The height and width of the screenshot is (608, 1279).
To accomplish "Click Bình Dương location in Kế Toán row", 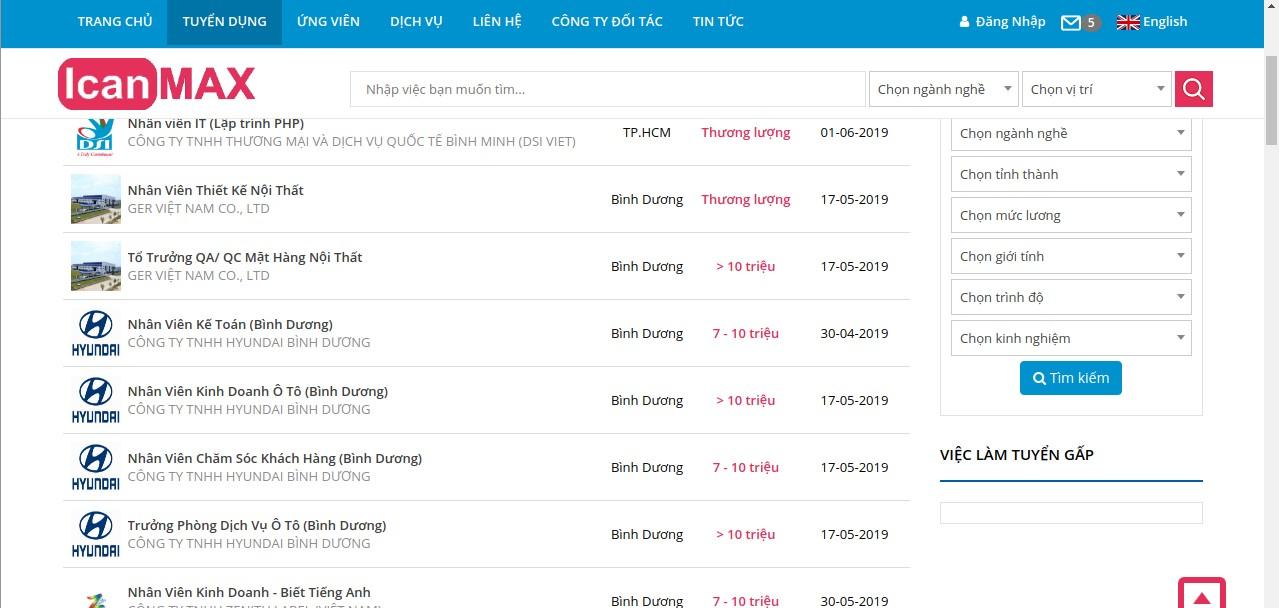I will (x=647, y=333).
